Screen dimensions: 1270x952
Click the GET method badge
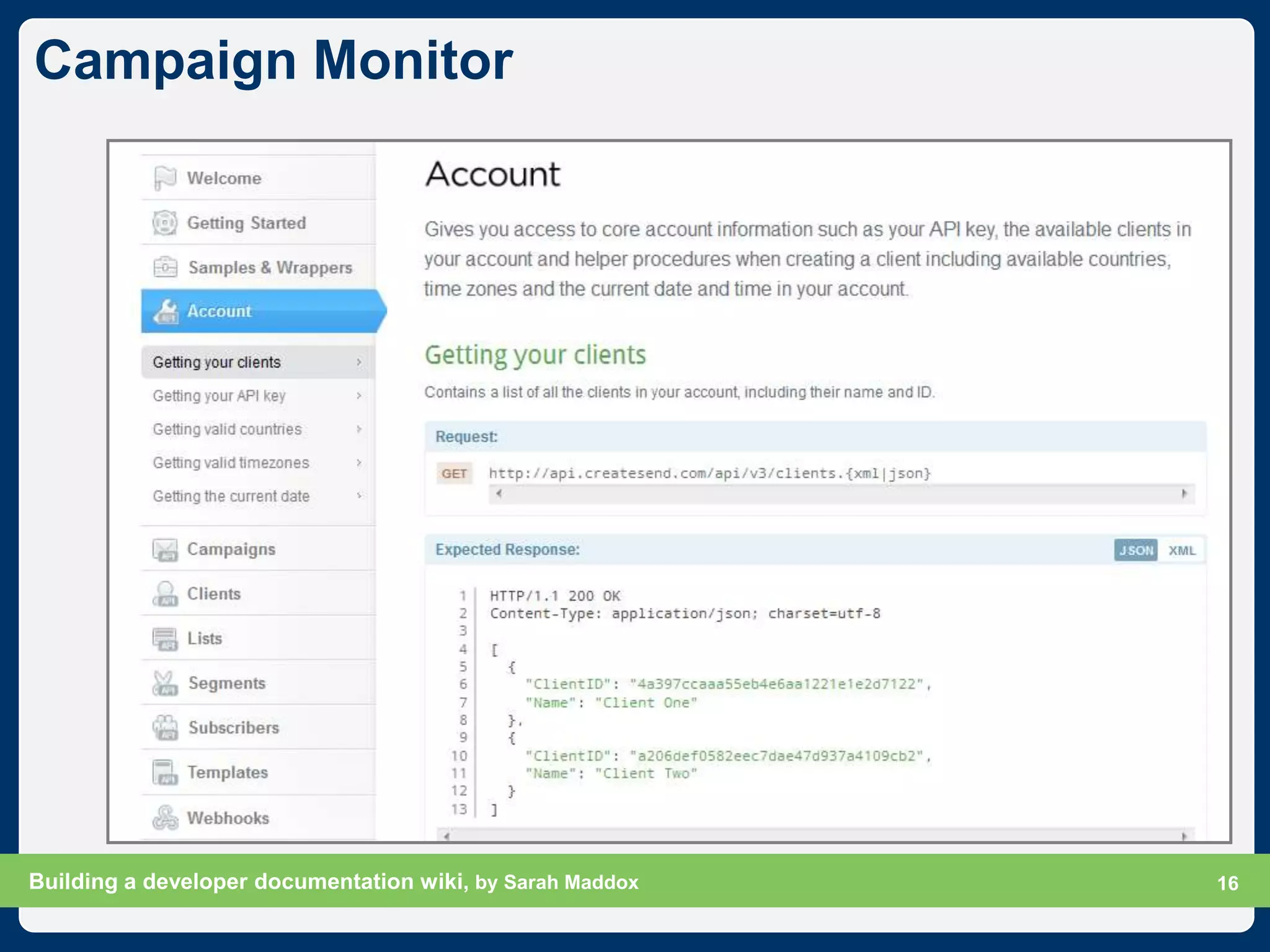tap(455, 474)
